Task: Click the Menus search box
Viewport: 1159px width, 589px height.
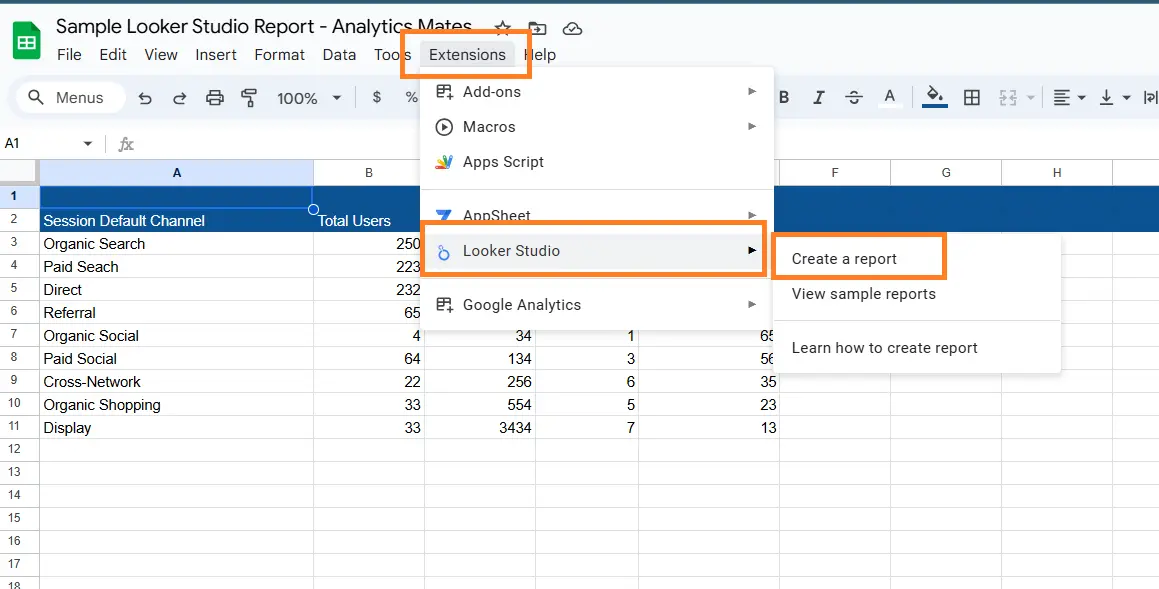Action: (x=71, y=98)
